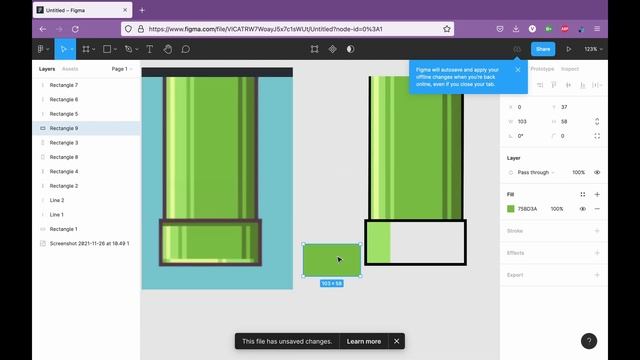Click the independent corners icon
Viewport: 640px width, 360px height.
[x=597, y=136]
